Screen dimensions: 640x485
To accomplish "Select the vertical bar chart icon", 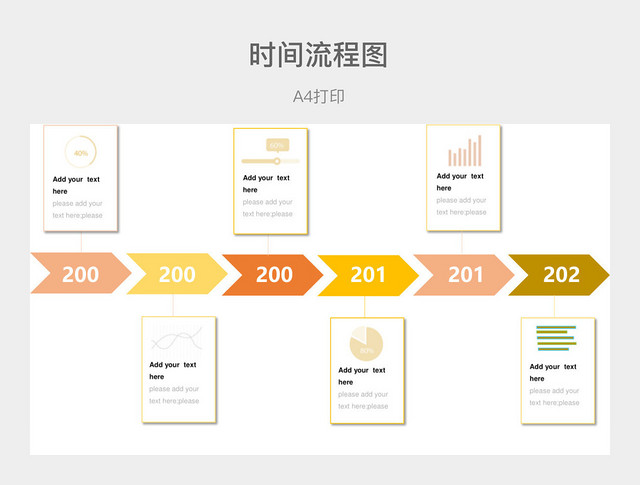I will point(465,151).
